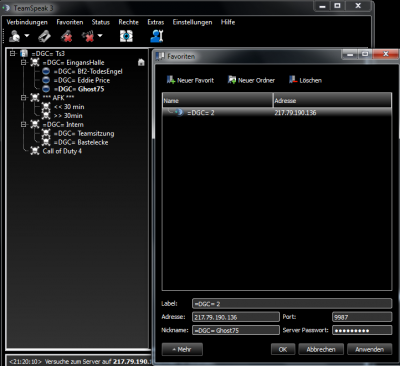The width and height of the screenshot is (400, 366).
Task: Open the Verbindungen menu
Action: click(27, 22)
